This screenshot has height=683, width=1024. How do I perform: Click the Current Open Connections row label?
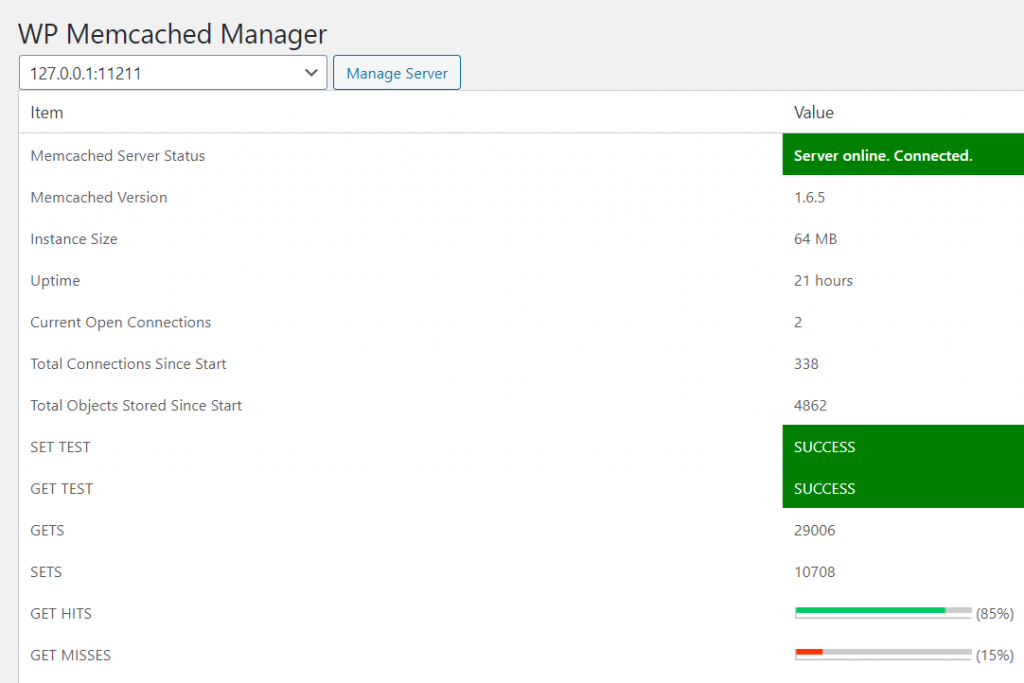point(121,323)
